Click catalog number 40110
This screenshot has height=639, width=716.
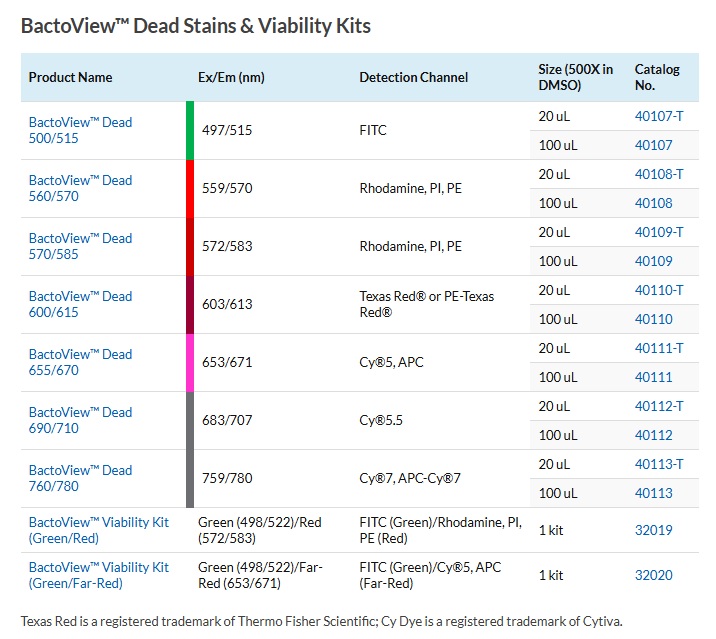pyautogui.click(x=653, y=319)
